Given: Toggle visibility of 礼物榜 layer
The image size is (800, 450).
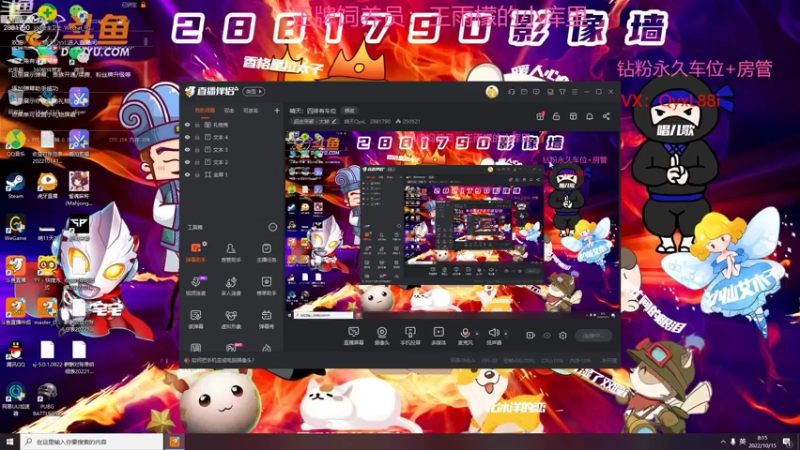Looking at the screenshot, I should [x=187, y=124].
